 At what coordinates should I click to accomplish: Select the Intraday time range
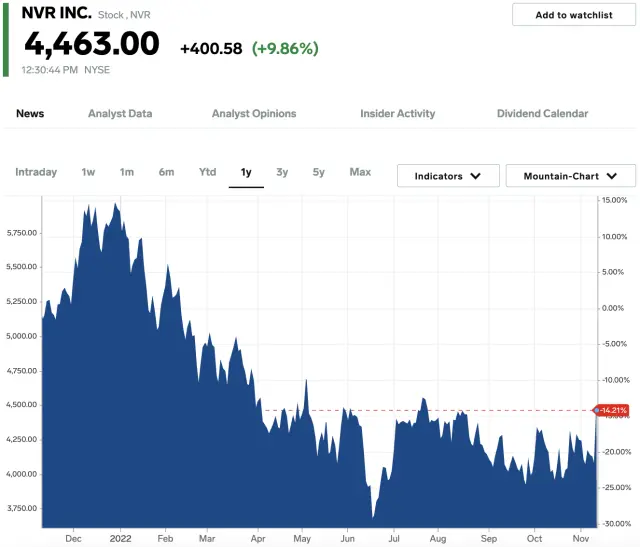pos(36,172)
